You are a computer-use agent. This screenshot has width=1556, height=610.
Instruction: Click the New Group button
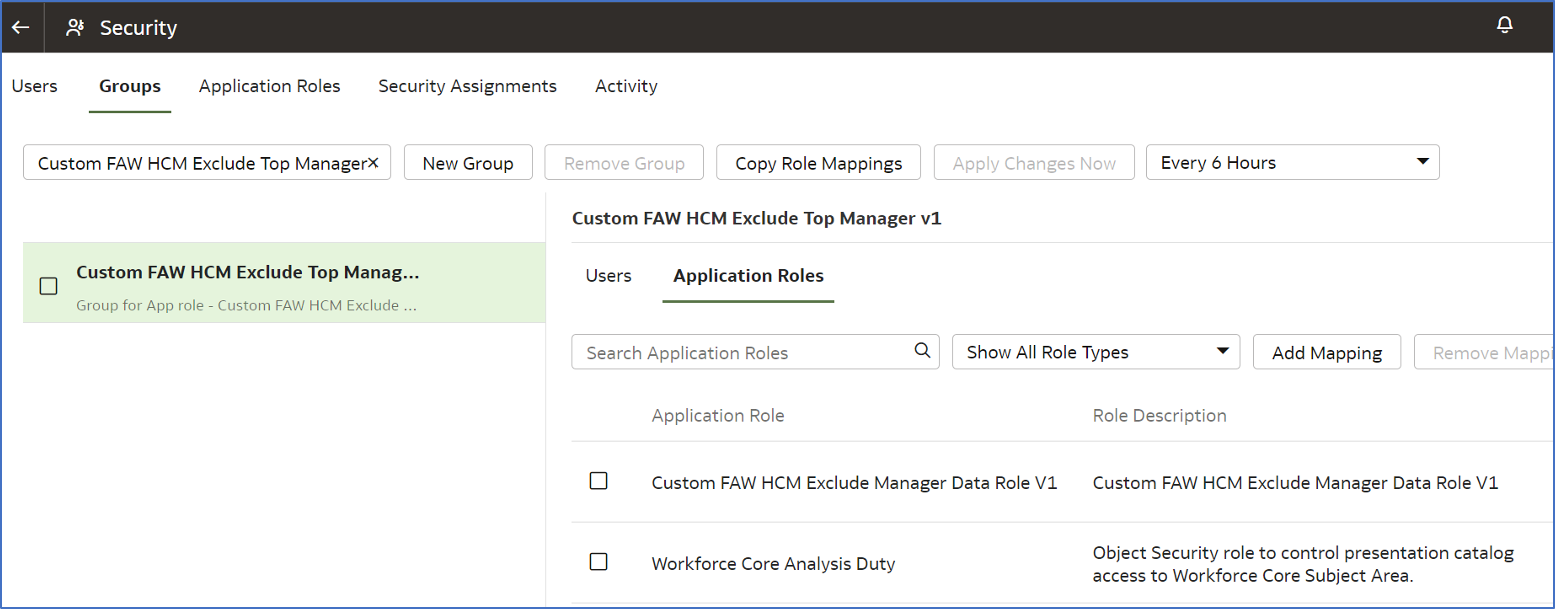point(467,163)
